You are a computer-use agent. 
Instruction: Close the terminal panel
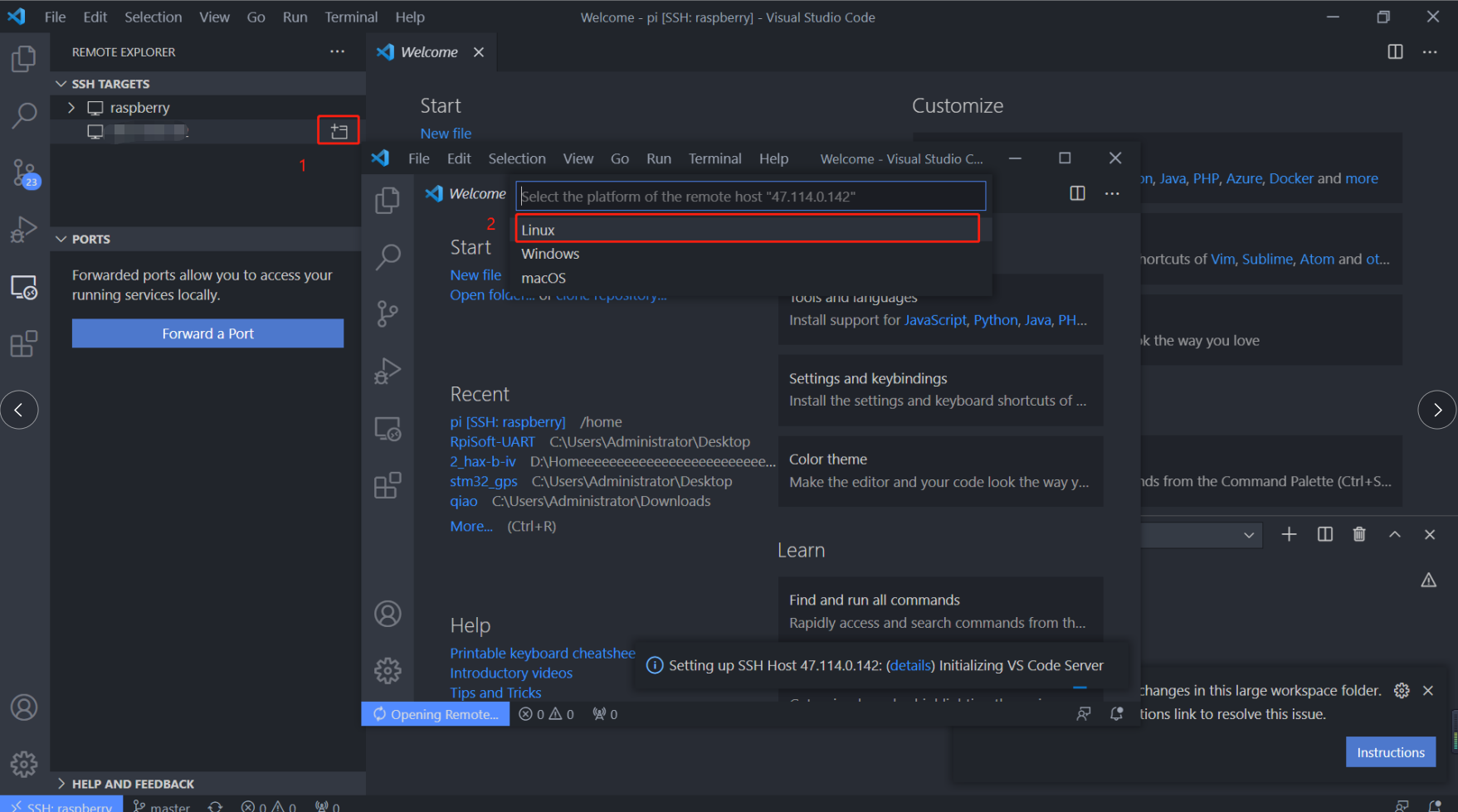tap(1430, 534)
